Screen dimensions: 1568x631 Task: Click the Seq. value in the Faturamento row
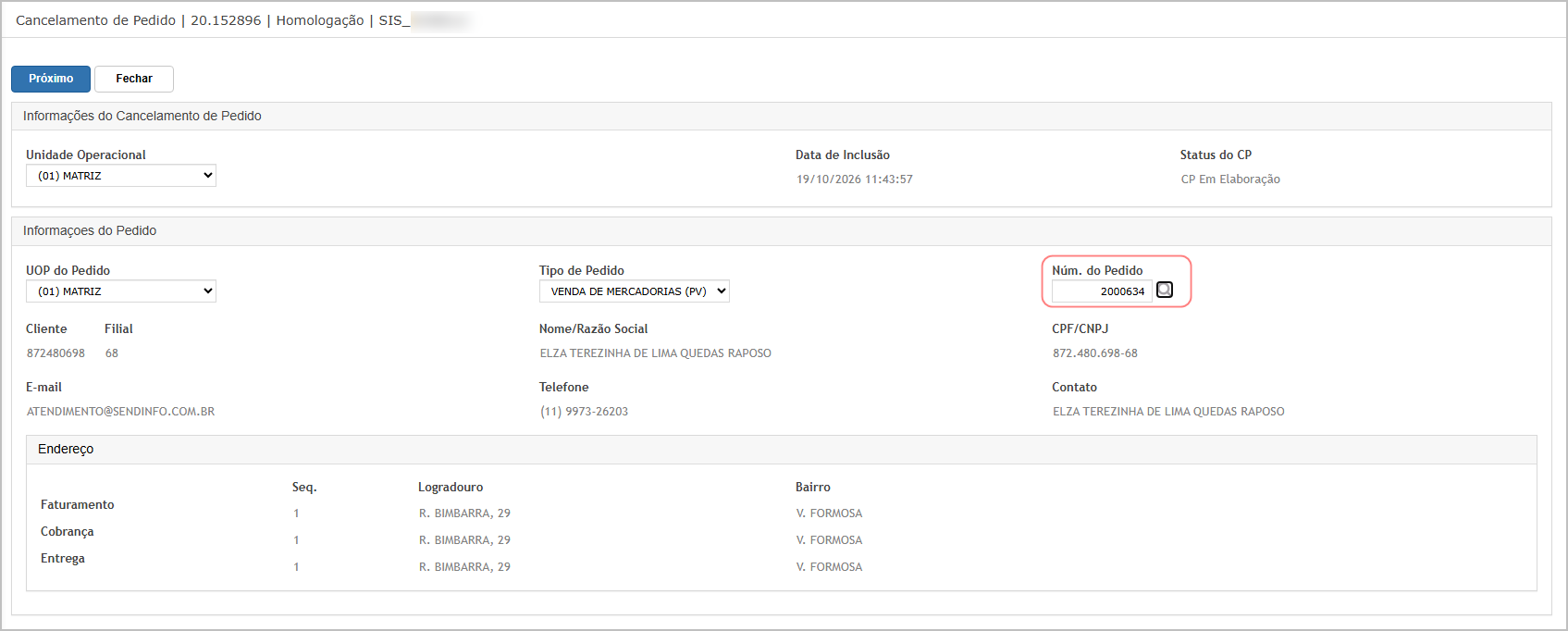point(296,513)
